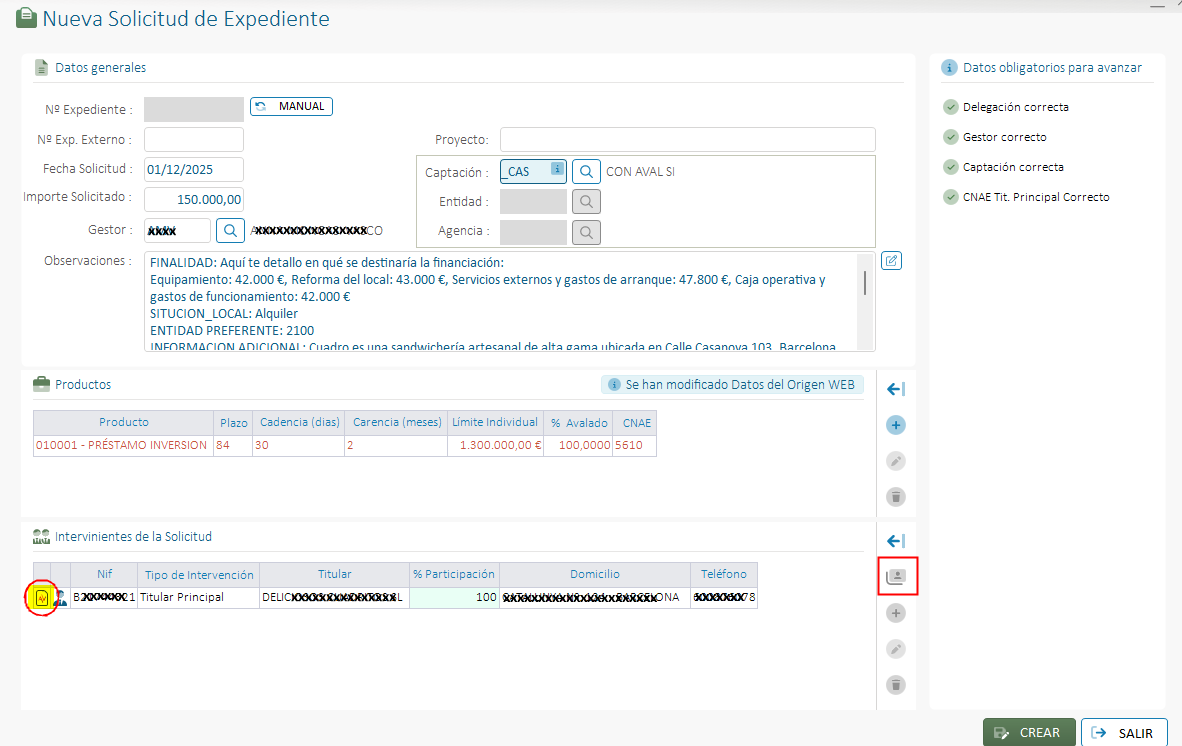Screen dimensions: 1182x746
Task: Click the % Participación cell showing 100
Action: pyautogui.click(x=454, y=598)
